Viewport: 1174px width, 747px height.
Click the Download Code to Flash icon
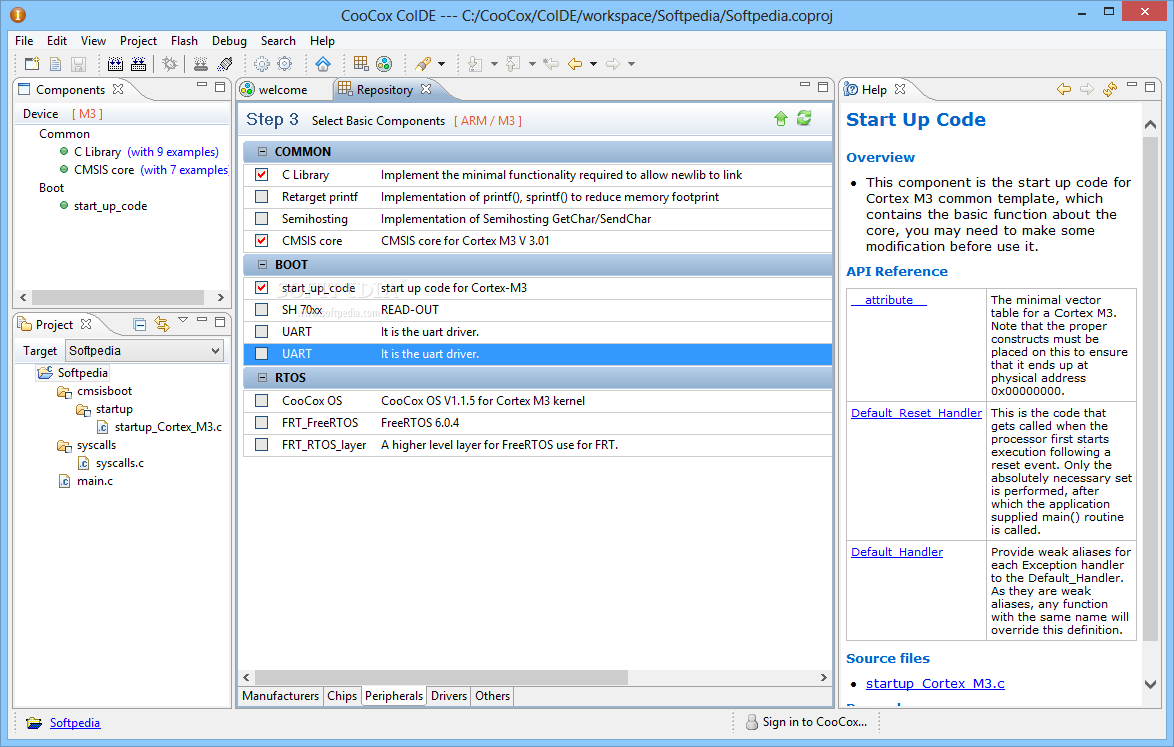(201, 64)
